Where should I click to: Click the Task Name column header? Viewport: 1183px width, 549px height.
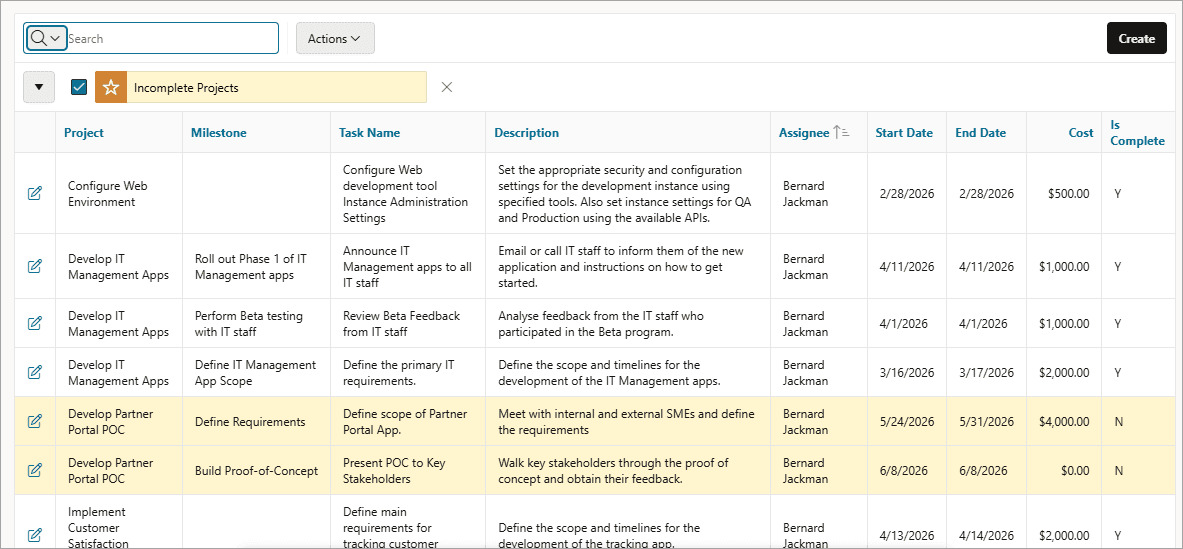point(370,133)
